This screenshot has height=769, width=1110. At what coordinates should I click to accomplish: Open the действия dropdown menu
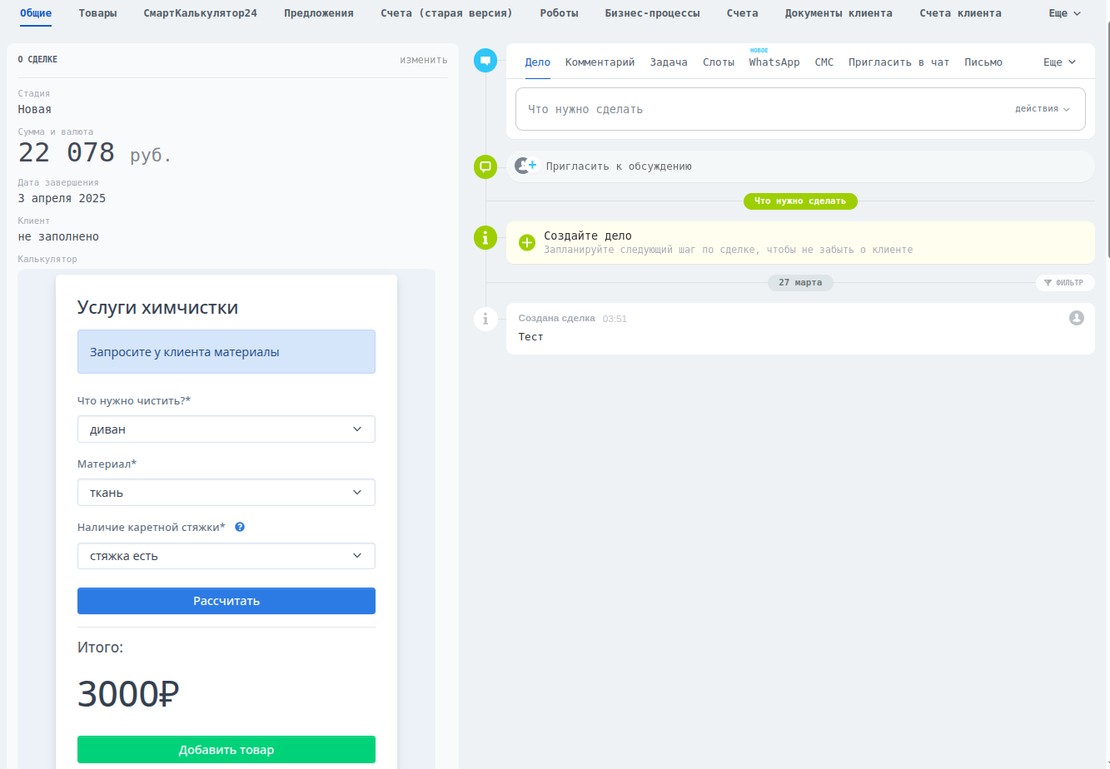tap(1042, 109)
